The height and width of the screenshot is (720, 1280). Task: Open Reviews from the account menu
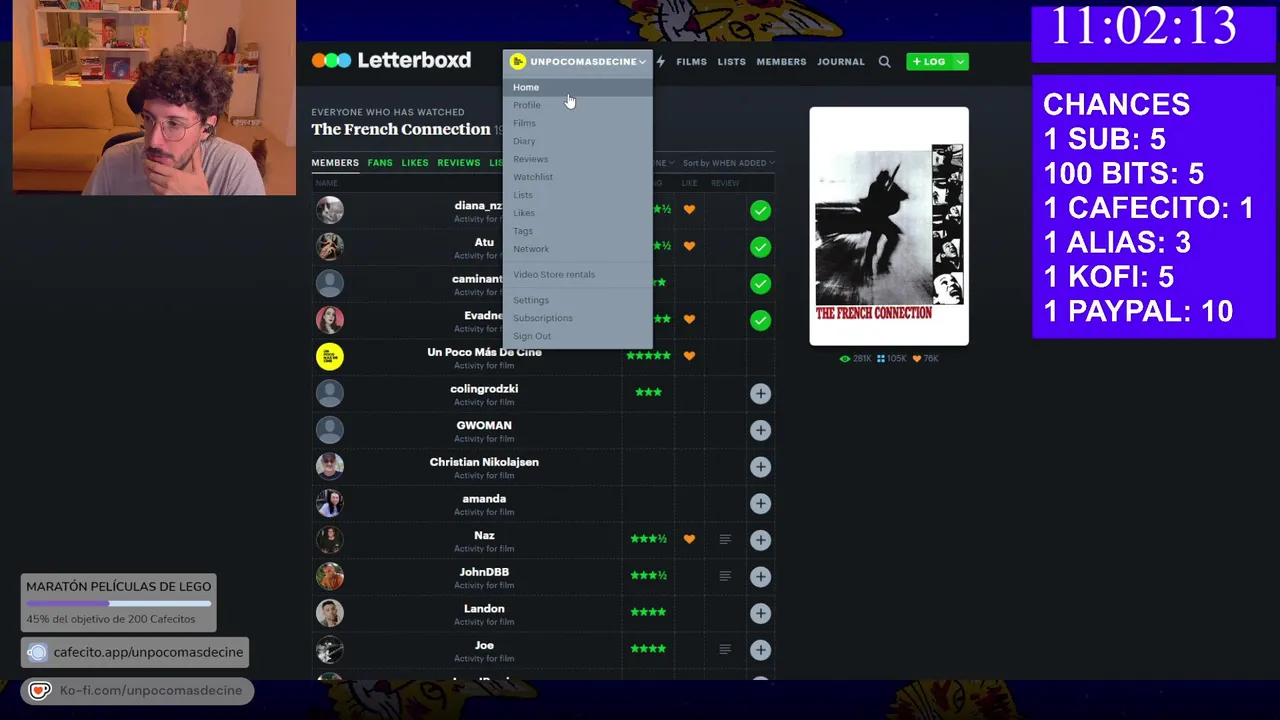pyautogui.click(x=530, y=159)
